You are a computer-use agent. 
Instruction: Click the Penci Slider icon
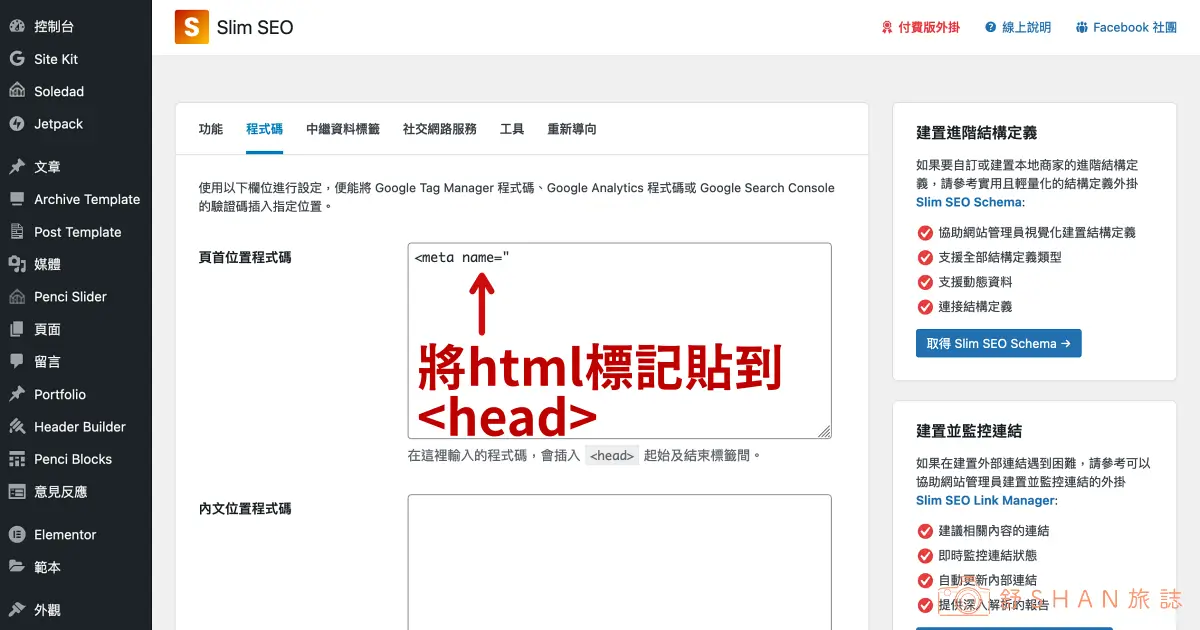17,297
